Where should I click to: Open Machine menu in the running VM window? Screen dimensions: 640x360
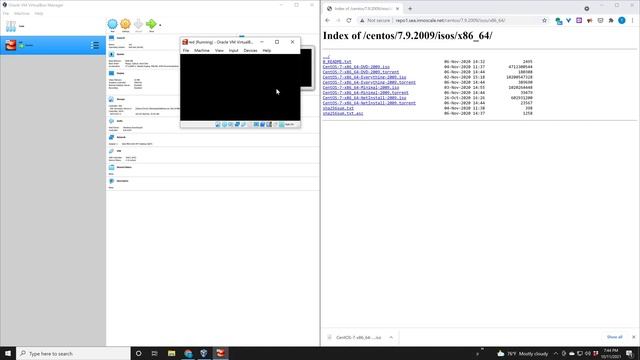202,51
